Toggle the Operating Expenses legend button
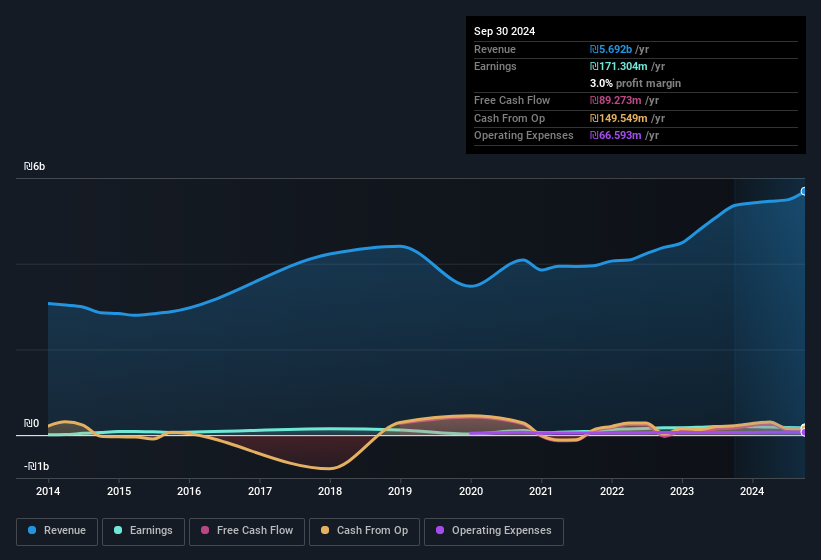 click(493, 531)
